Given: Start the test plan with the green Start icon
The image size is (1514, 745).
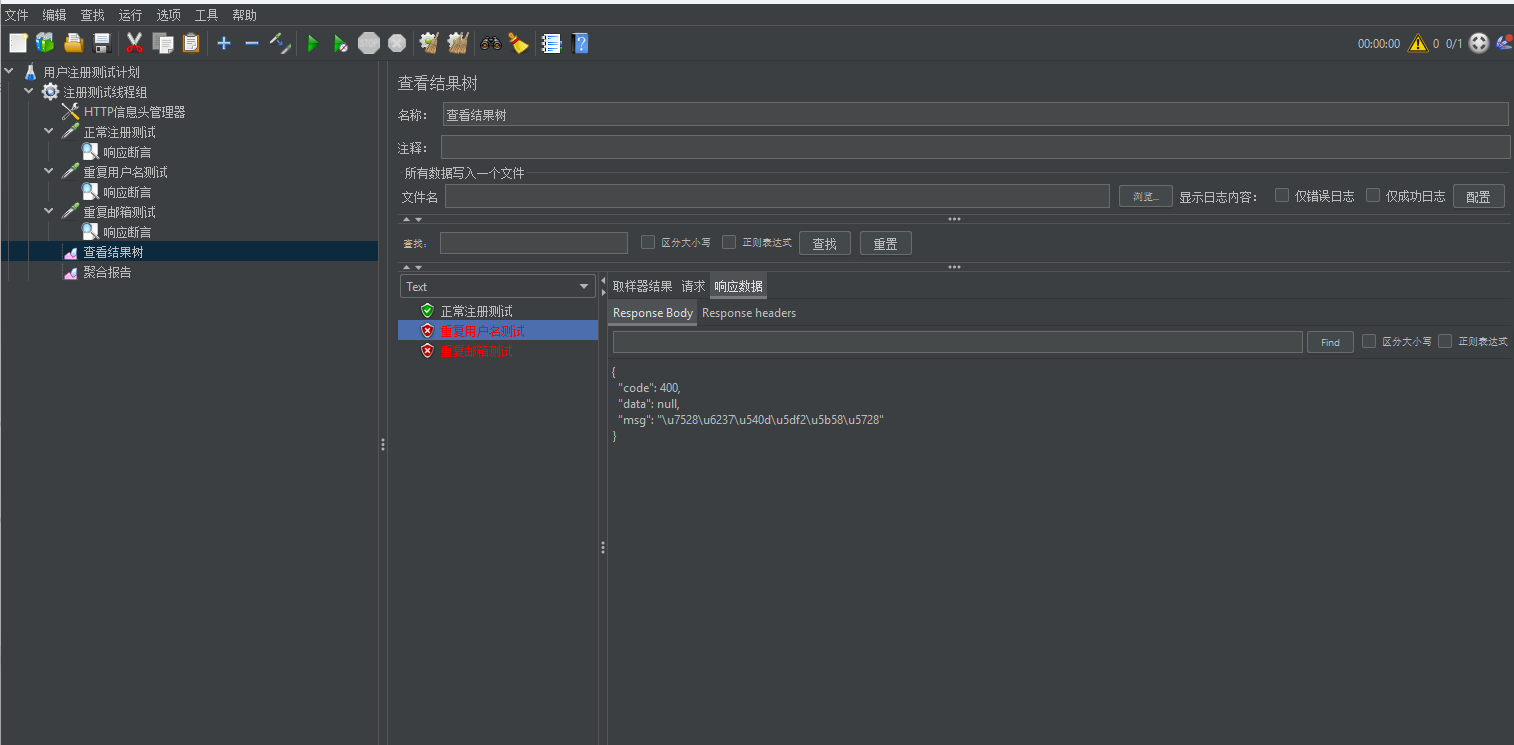Looking at the screenshot, I should point(312,43).
